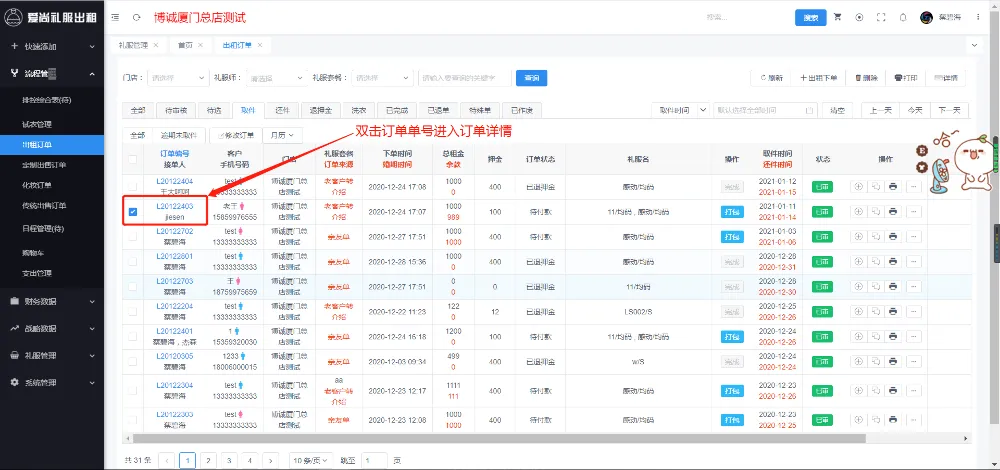Switch to the 还件 status tab
Screen dimensions: 1000x470
click(x=281, y=110)
